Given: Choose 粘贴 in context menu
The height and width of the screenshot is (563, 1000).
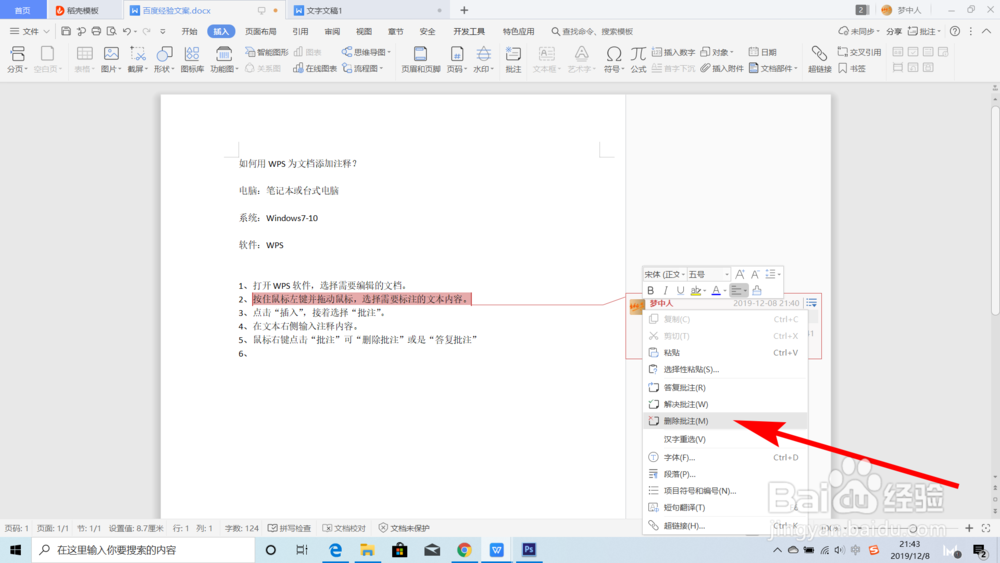Looking at the screenshot, I should (x=725, y=353).
